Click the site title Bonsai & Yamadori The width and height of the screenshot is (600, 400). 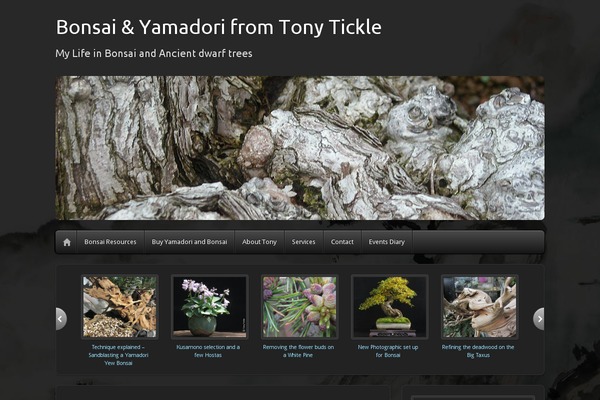[218, 27]
